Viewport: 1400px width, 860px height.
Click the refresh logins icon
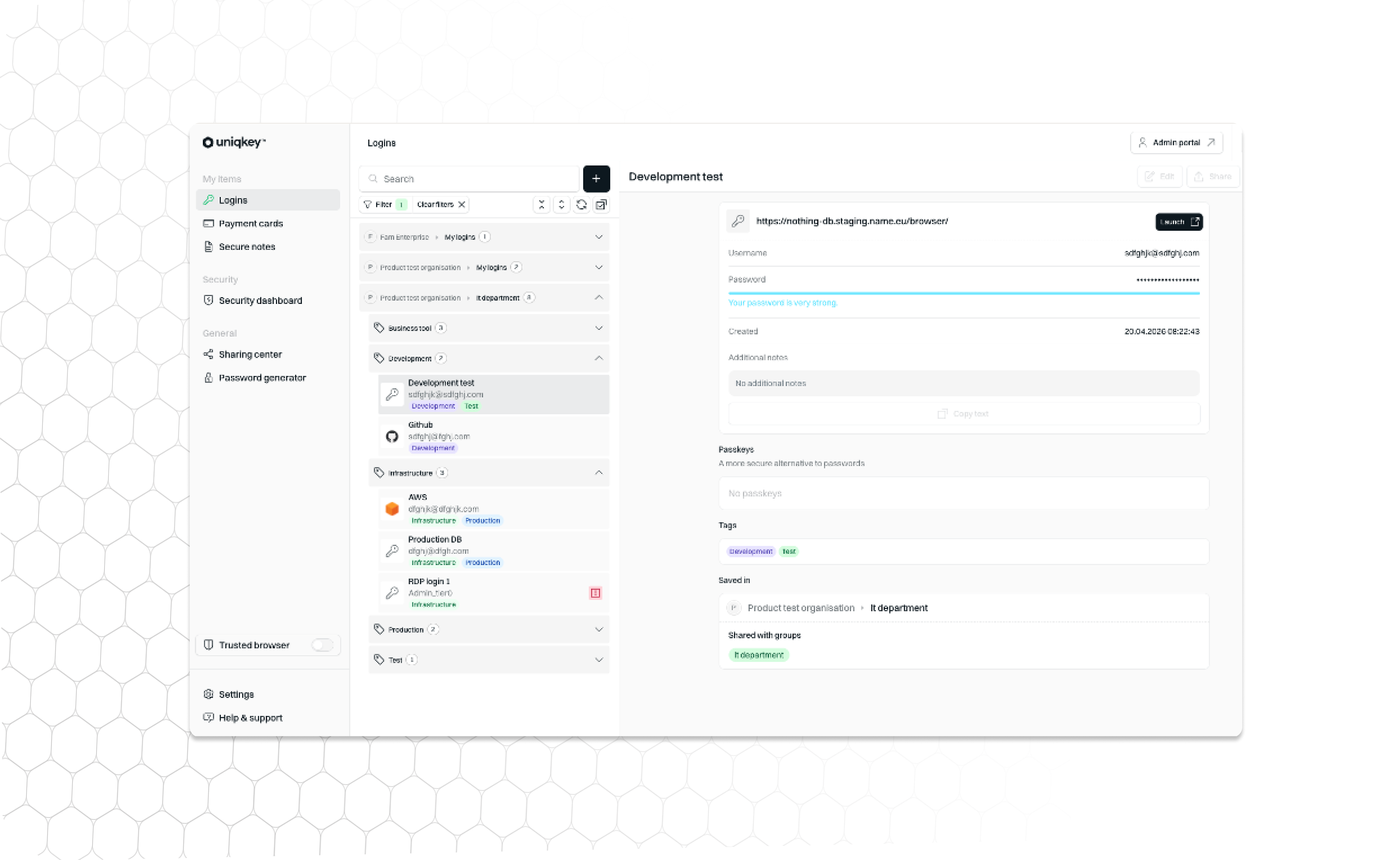point(581,205)
